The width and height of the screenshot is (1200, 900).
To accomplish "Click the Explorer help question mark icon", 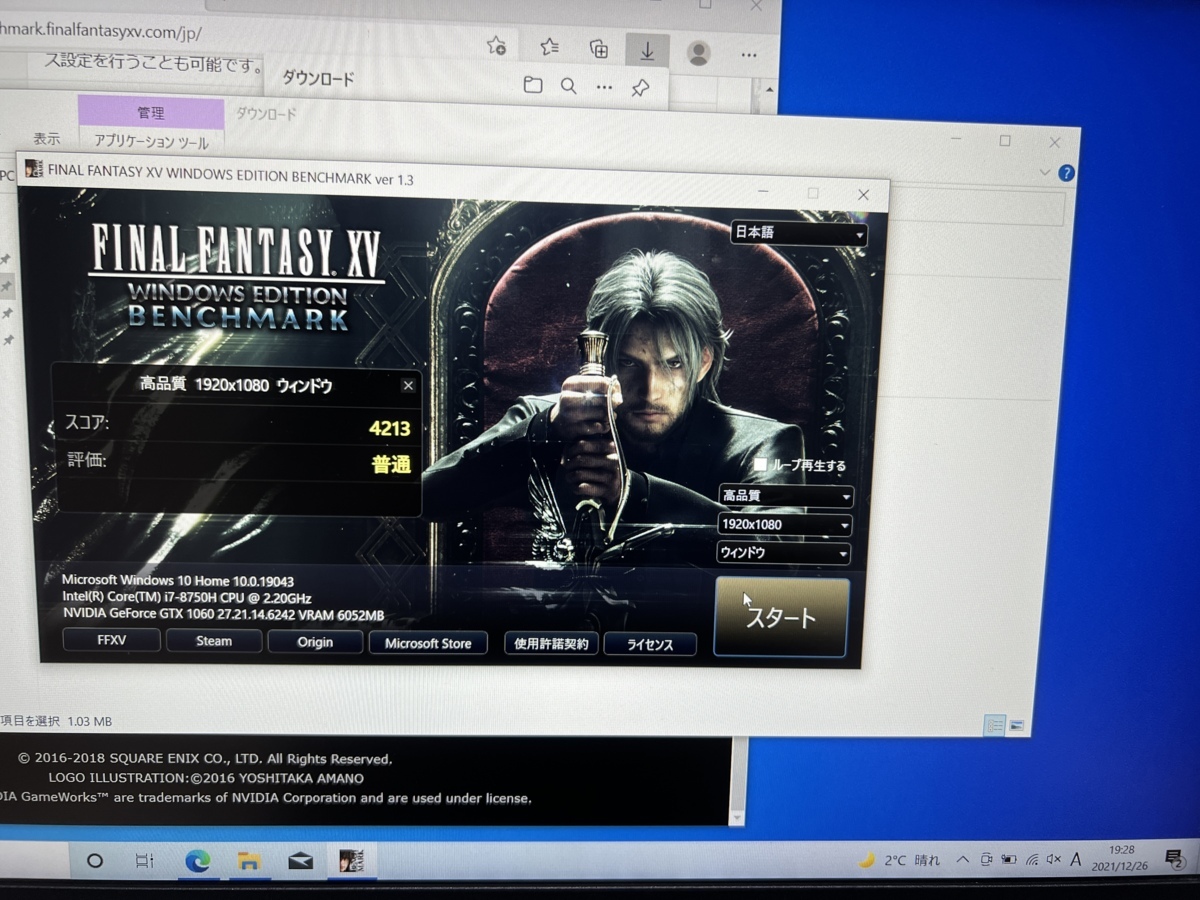I will 1066,172.
